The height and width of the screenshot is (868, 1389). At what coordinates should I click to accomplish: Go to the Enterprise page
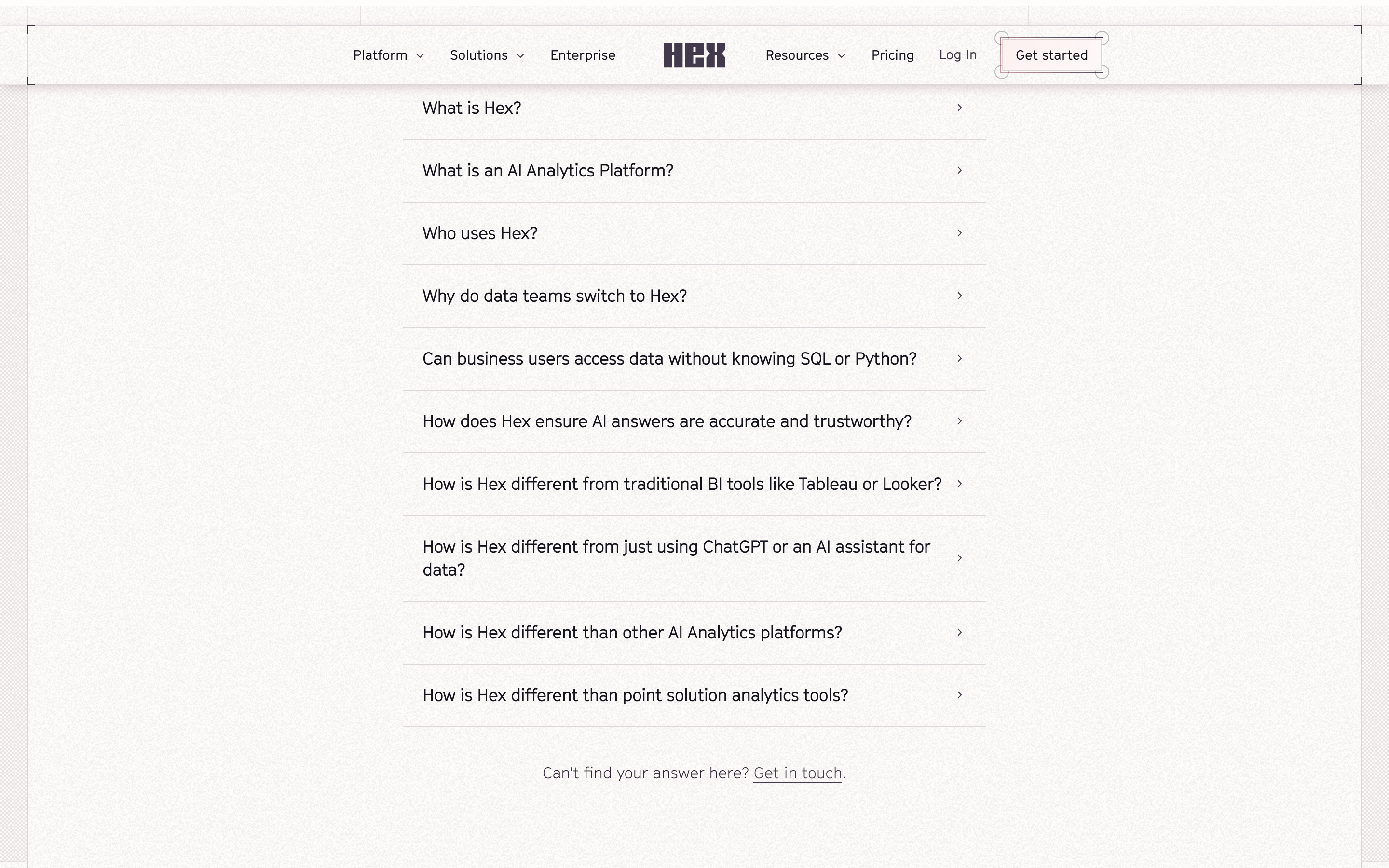coord(583,55)
